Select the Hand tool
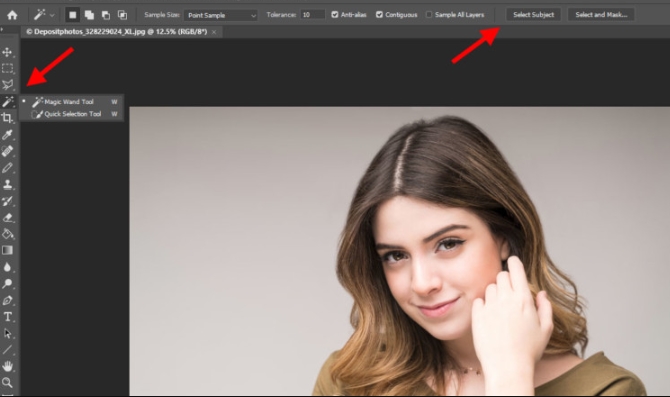 point(7,366)
